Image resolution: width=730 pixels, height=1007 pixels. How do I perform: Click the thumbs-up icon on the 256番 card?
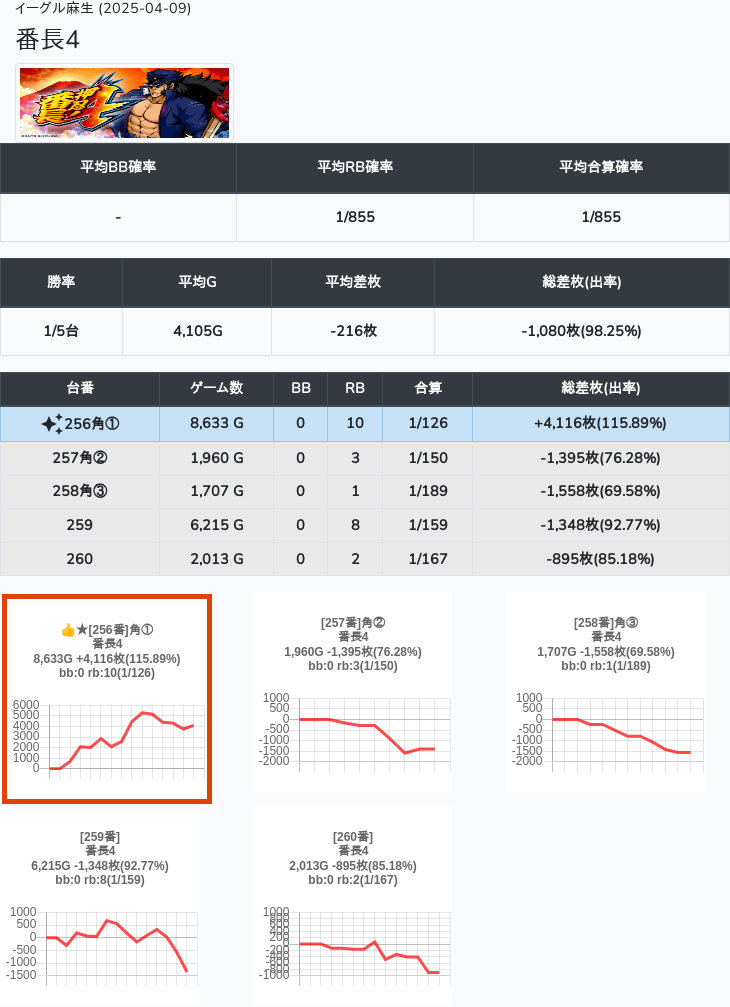point(68,630)
